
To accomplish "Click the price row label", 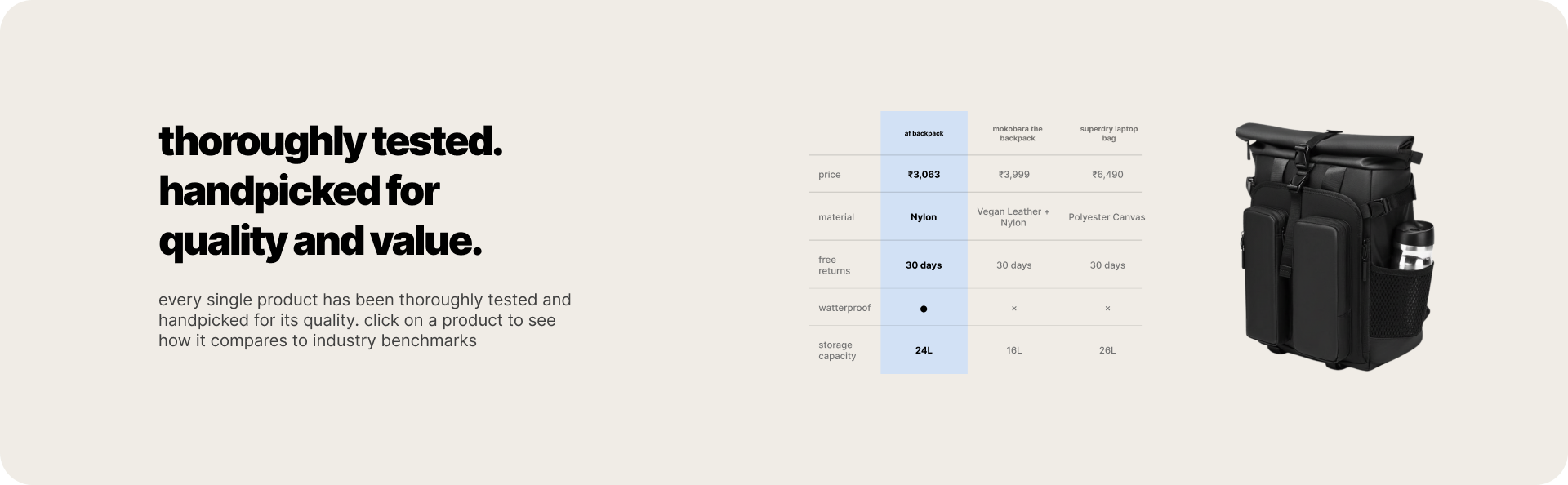I will tap(829, 175).
